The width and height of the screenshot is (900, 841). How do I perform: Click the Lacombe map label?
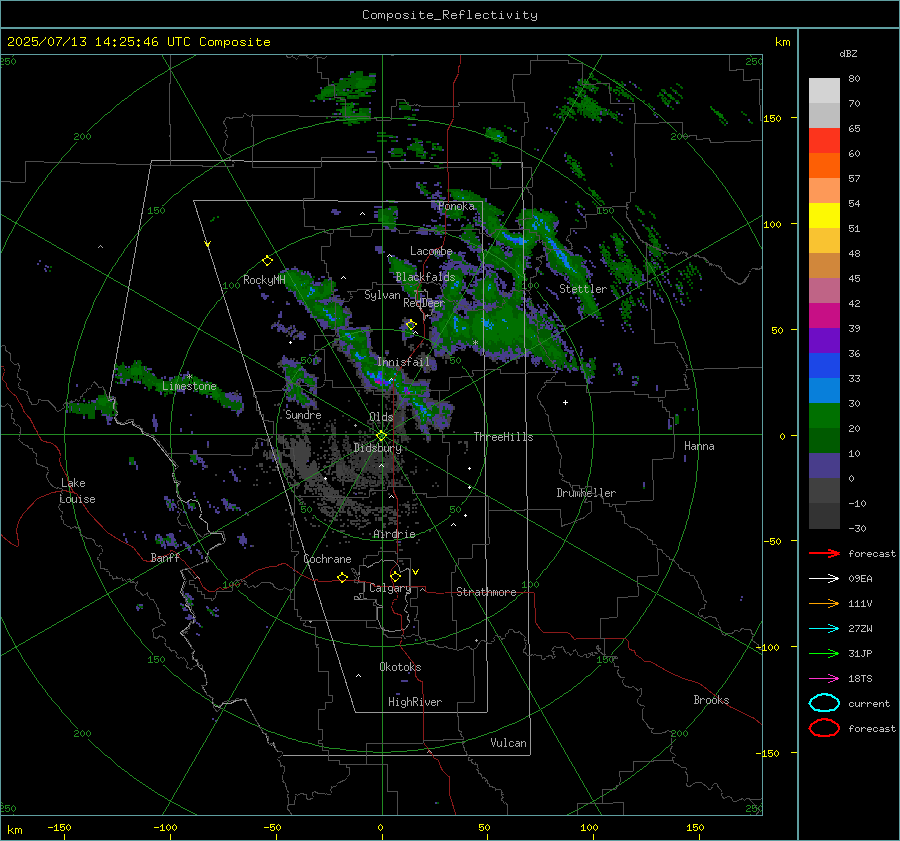coord(431,251)
